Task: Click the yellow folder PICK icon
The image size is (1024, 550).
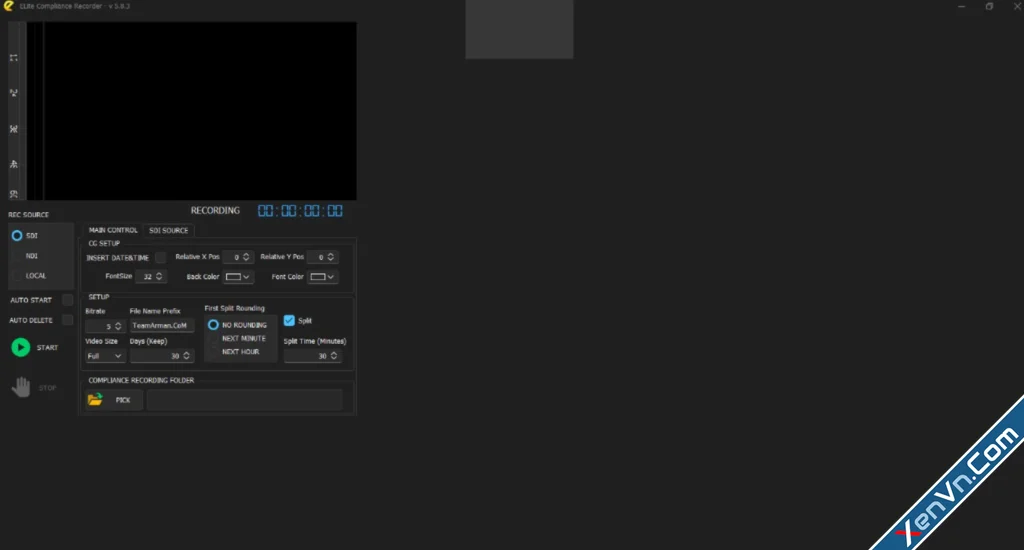Action: 95,400
